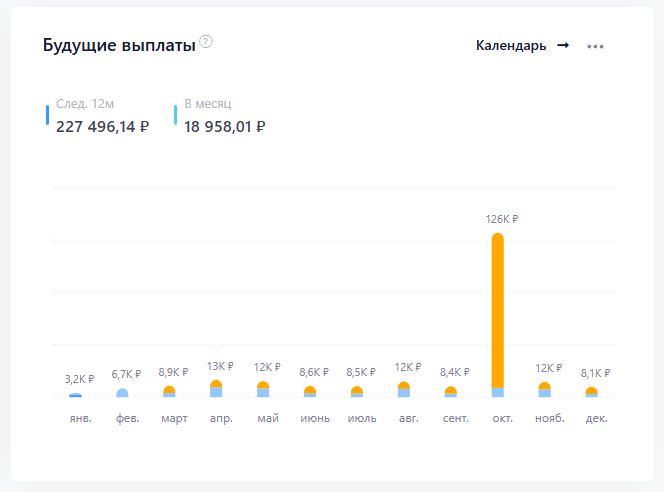Click the март month axis label
Screen dimensions: 664x492
(x=174, y=418)
